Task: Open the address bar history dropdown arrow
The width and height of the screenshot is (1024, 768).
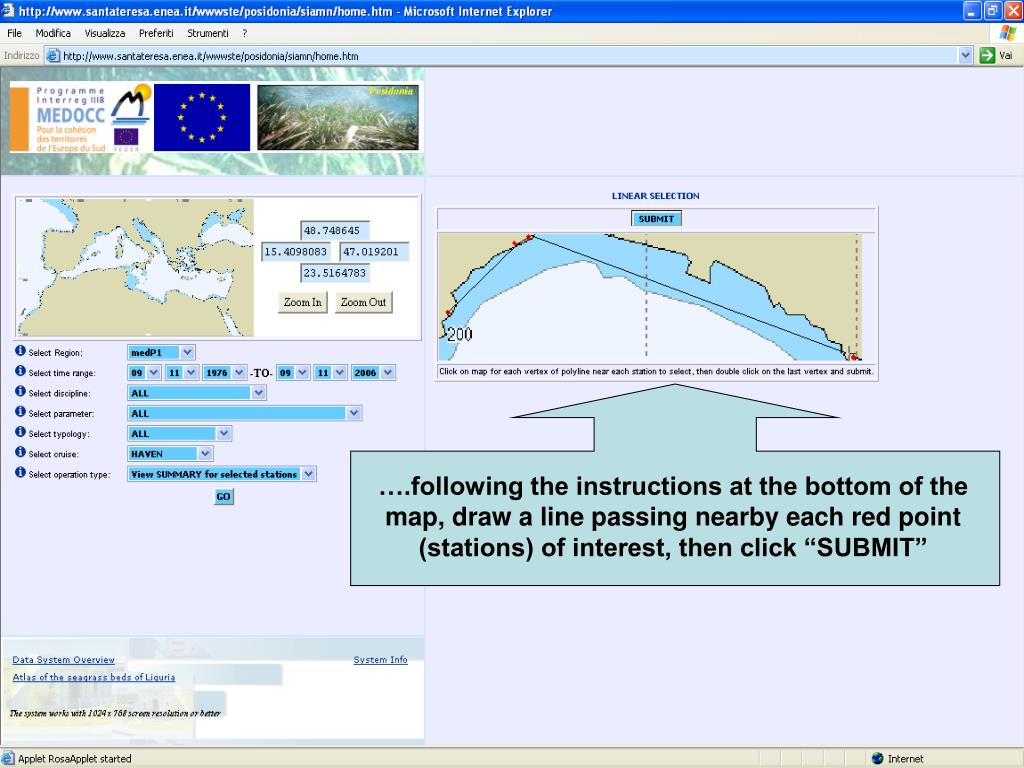Action: [966, 56]
